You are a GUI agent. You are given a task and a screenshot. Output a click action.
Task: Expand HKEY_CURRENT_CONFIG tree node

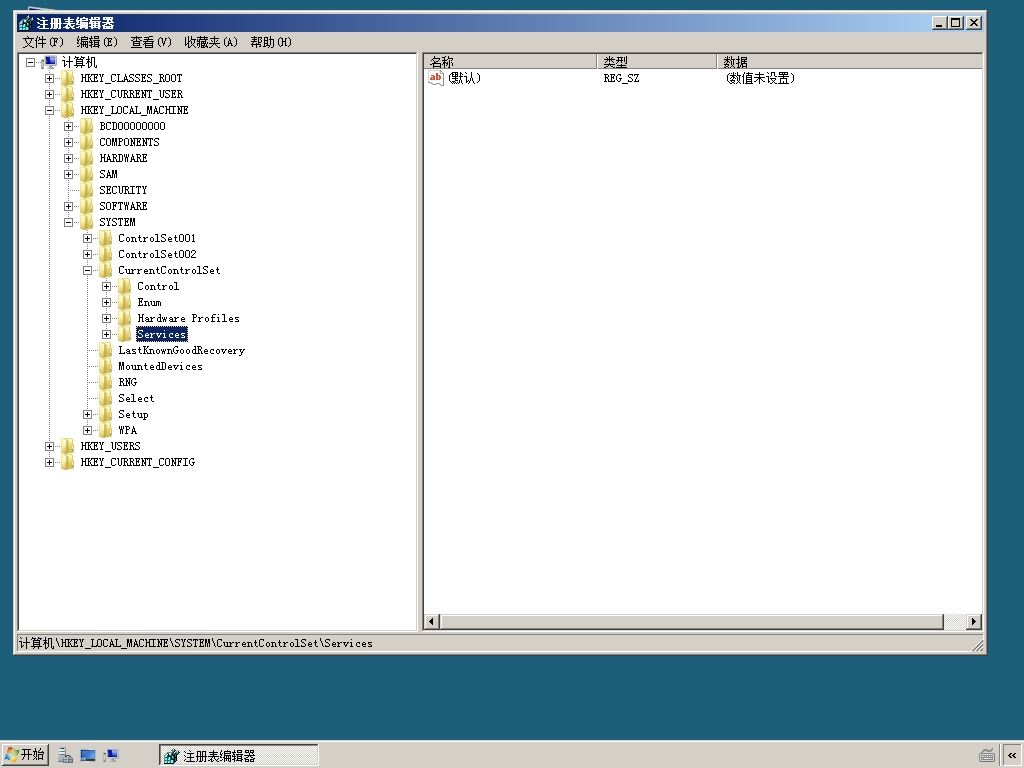coord(49,462)
